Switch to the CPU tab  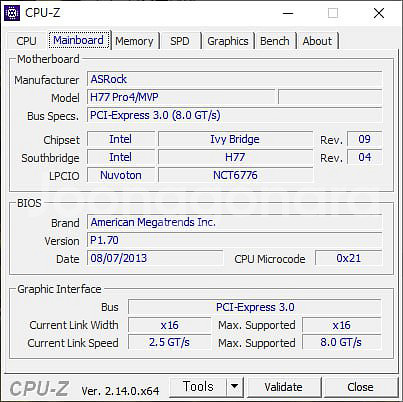(26, 41)
